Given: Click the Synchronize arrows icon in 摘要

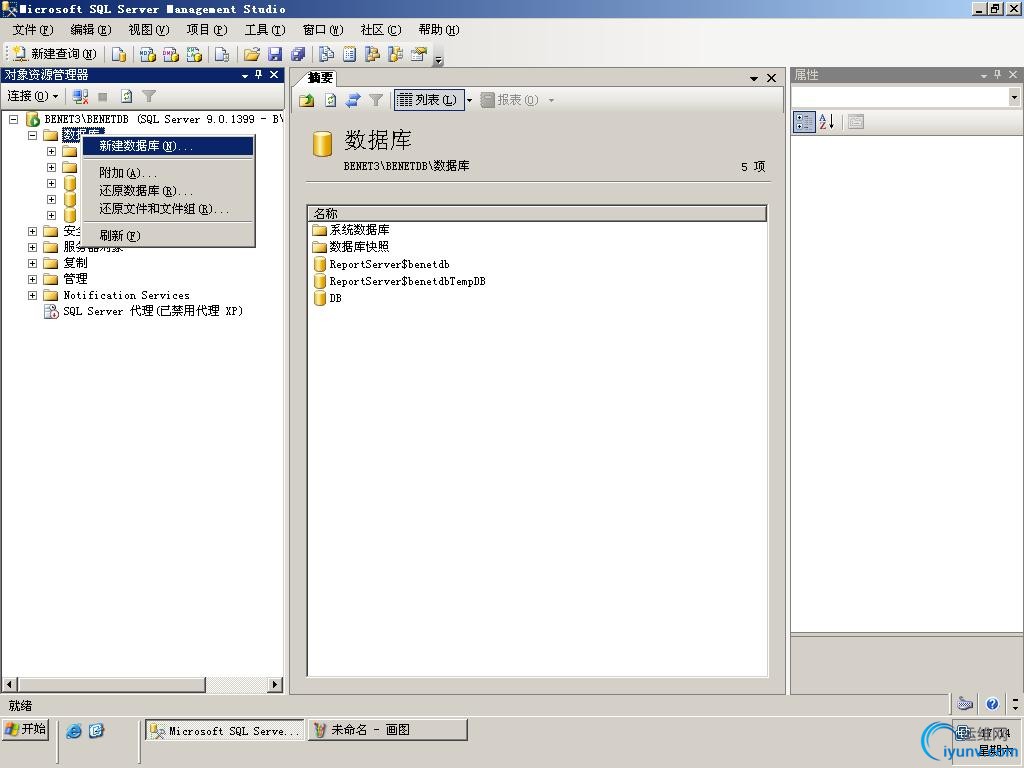Looking at the screenshot, I should [353, 100].
